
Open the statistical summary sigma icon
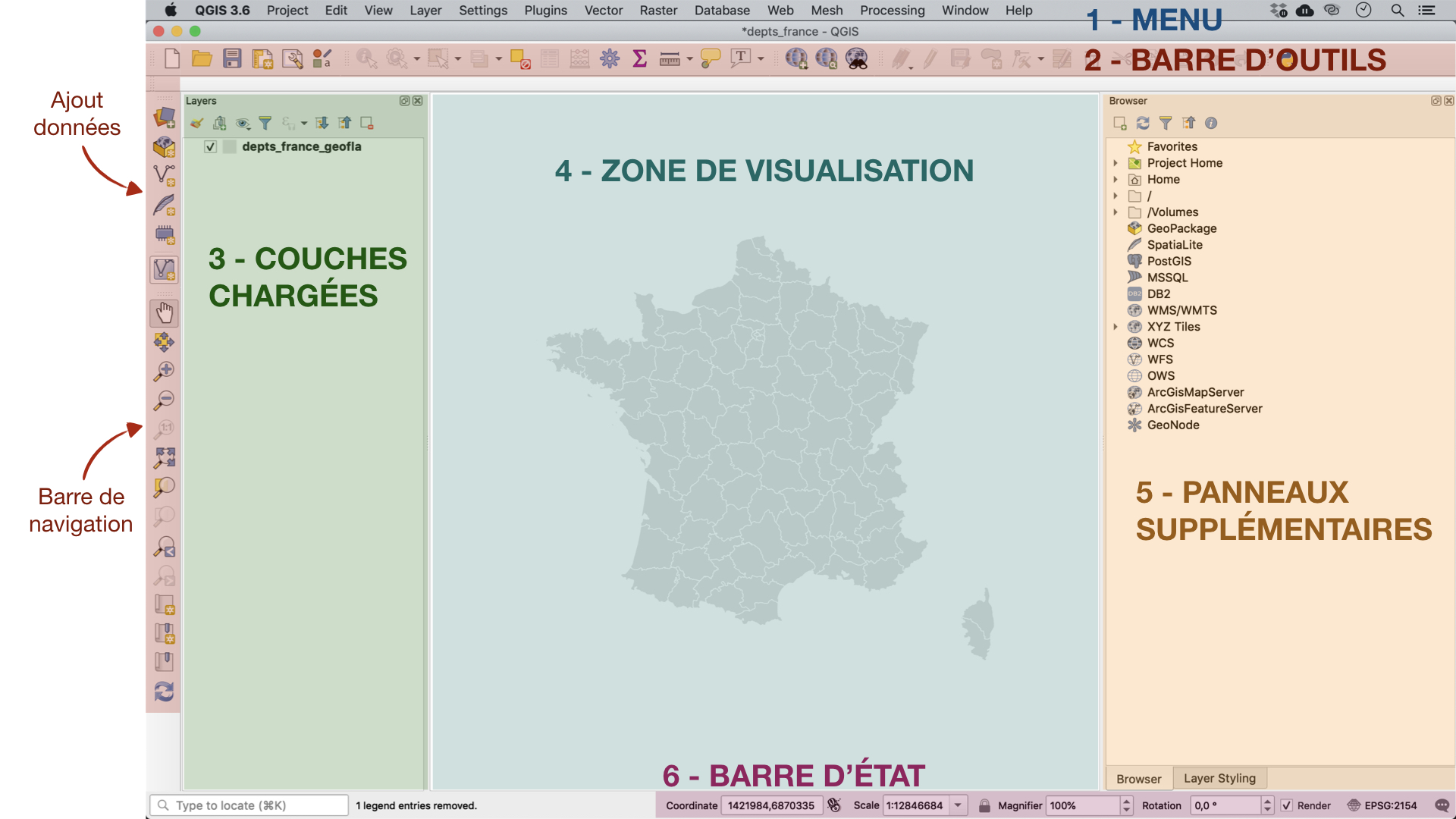639,58
